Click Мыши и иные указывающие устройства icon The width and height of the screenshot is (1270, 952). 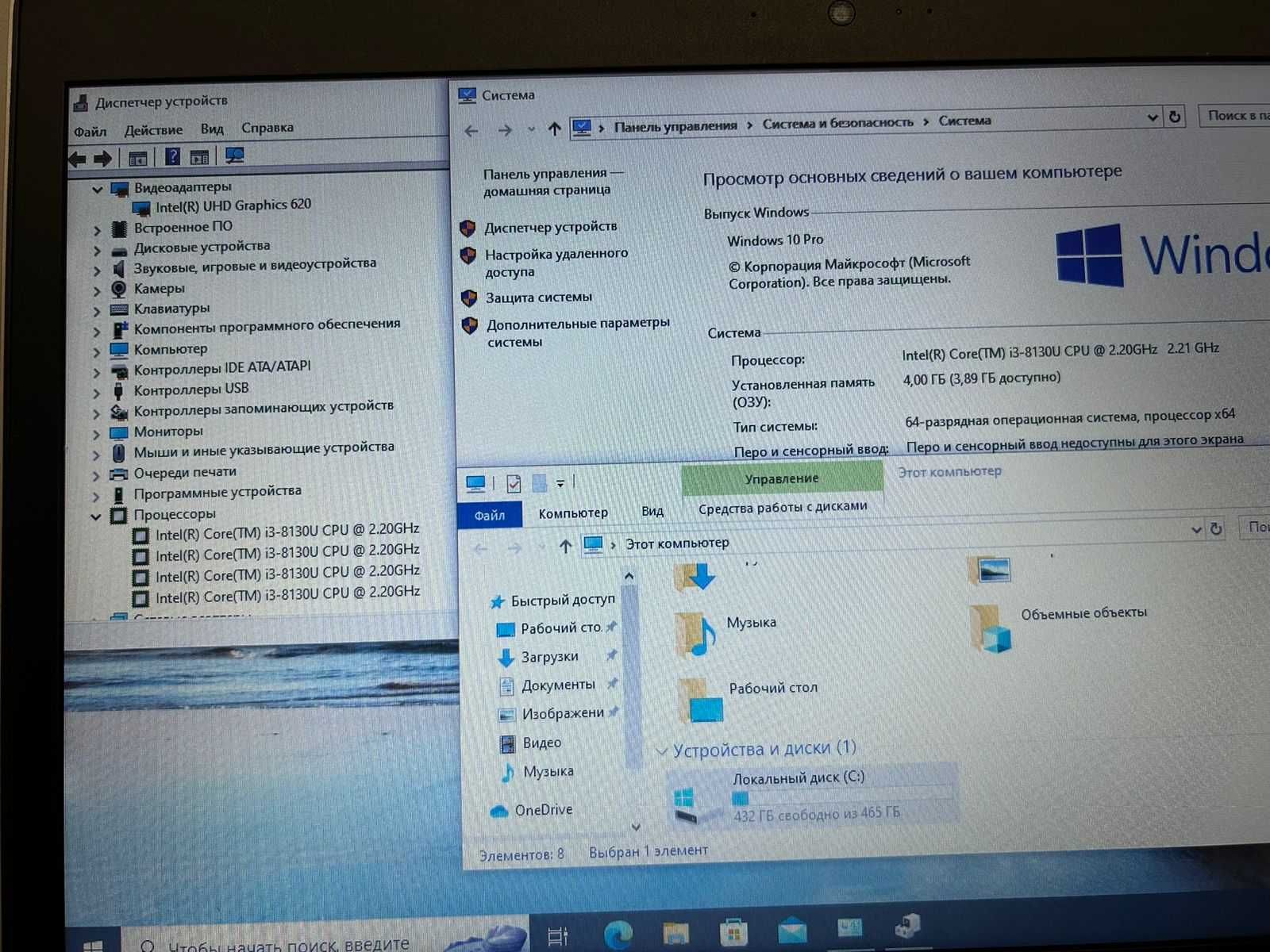click(118, 453)
